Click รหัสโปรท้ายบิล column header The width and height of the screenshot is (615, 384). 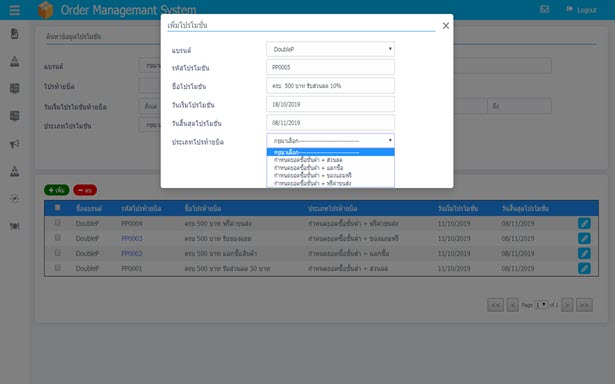coord(141,209)
